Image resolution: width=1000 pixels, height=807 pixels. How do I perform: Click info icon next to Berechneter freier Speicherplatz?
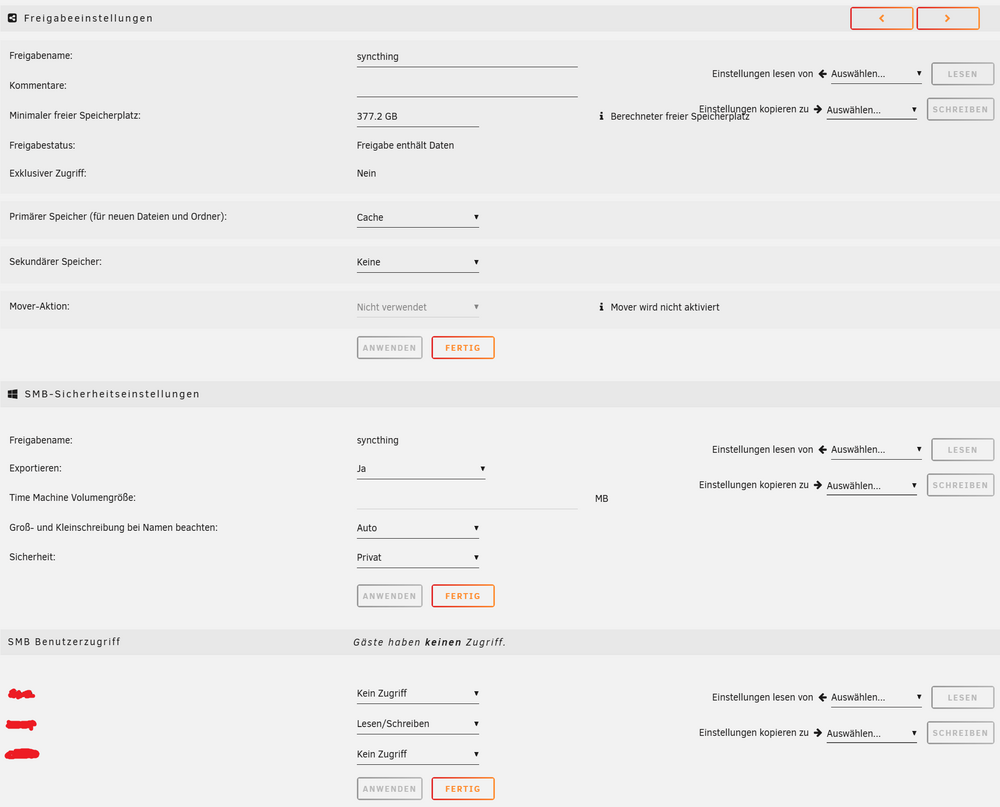[x=601, y=116]
